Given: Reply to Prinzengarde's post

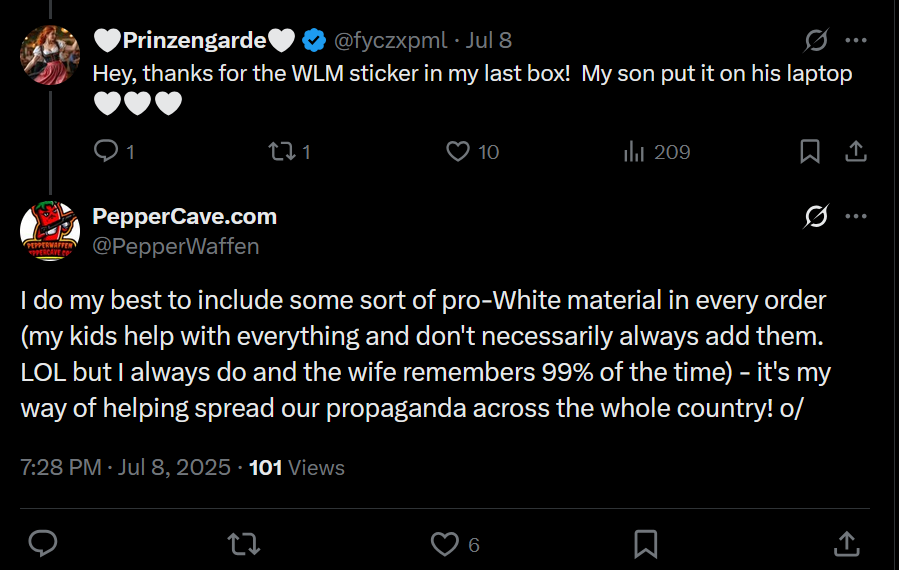Looking at the screenshot, I should click(106, 152).
